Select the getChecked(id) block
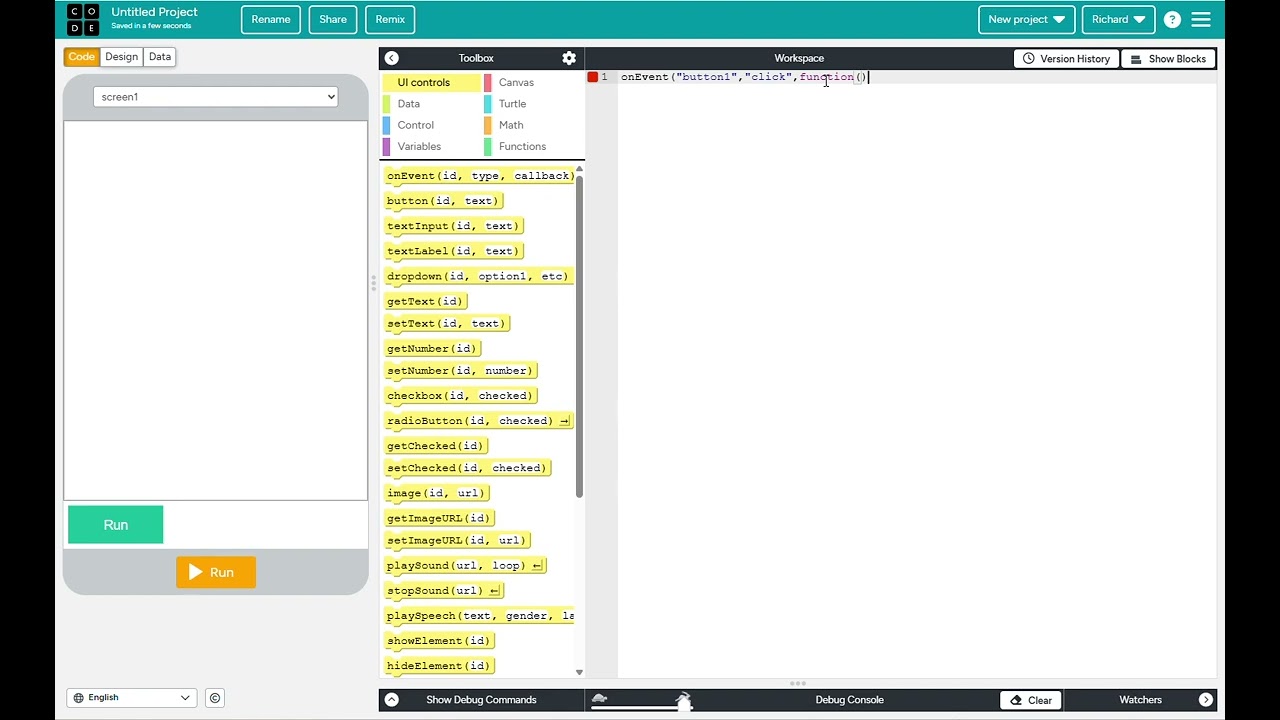Viewport: 1280px width, 720px height. [435, 446]
